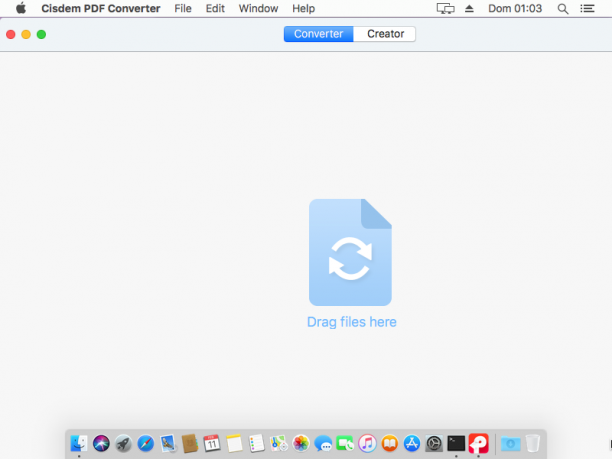Open the Notification Center list icon
The image size is (612, 459).
tap(587, 8)
